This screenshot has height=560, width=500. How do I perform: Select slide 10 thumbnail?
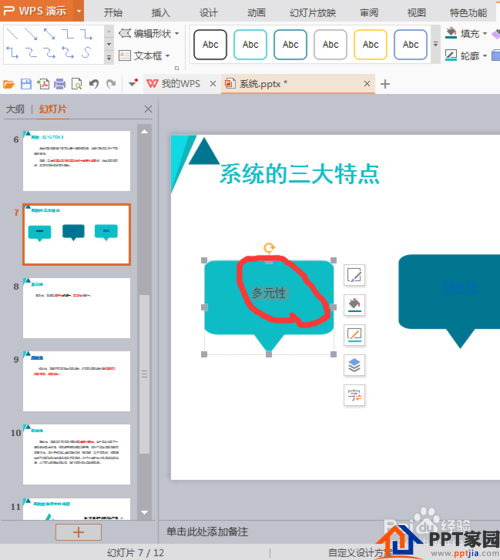coord(76,454)
